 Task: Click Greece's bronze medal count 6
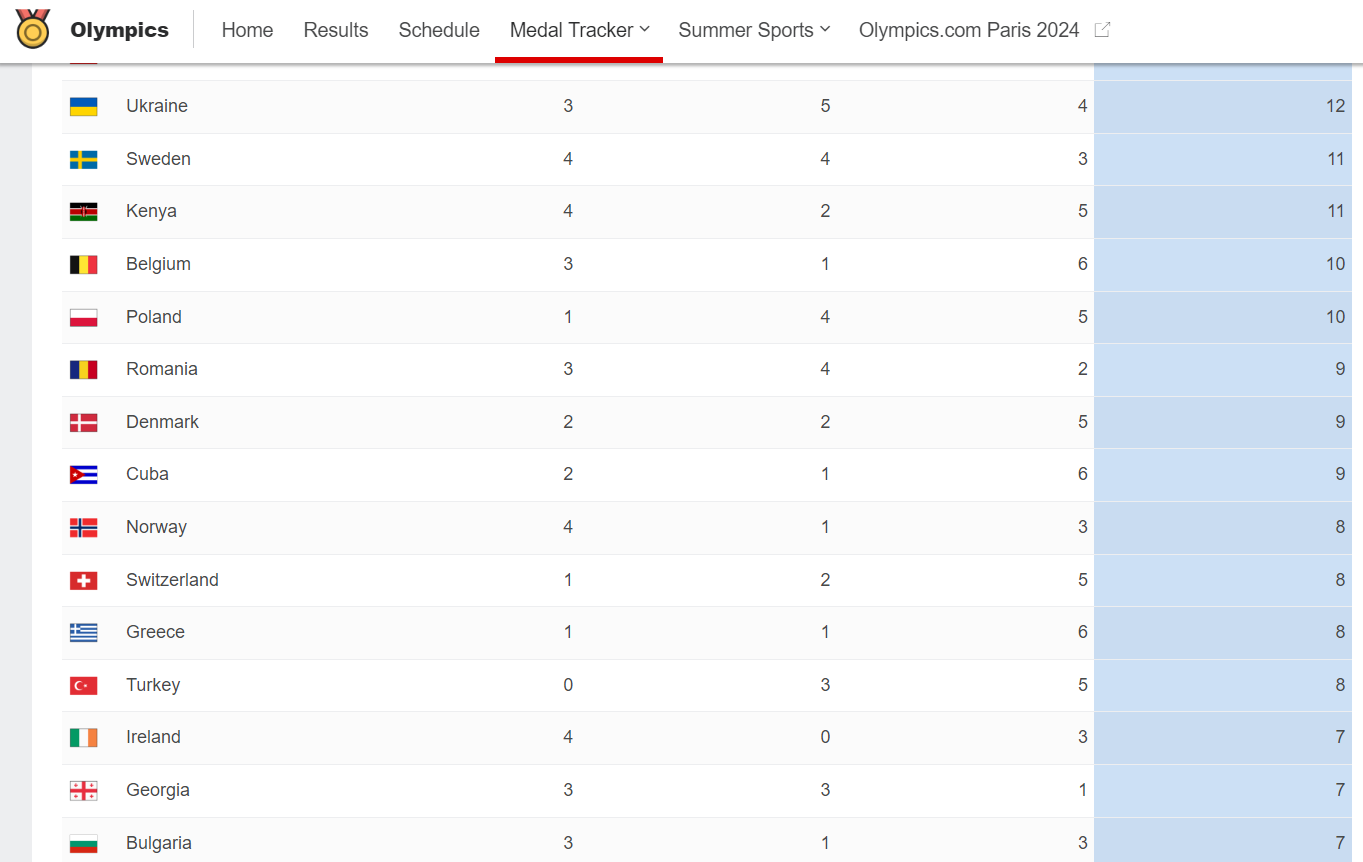1082,632
